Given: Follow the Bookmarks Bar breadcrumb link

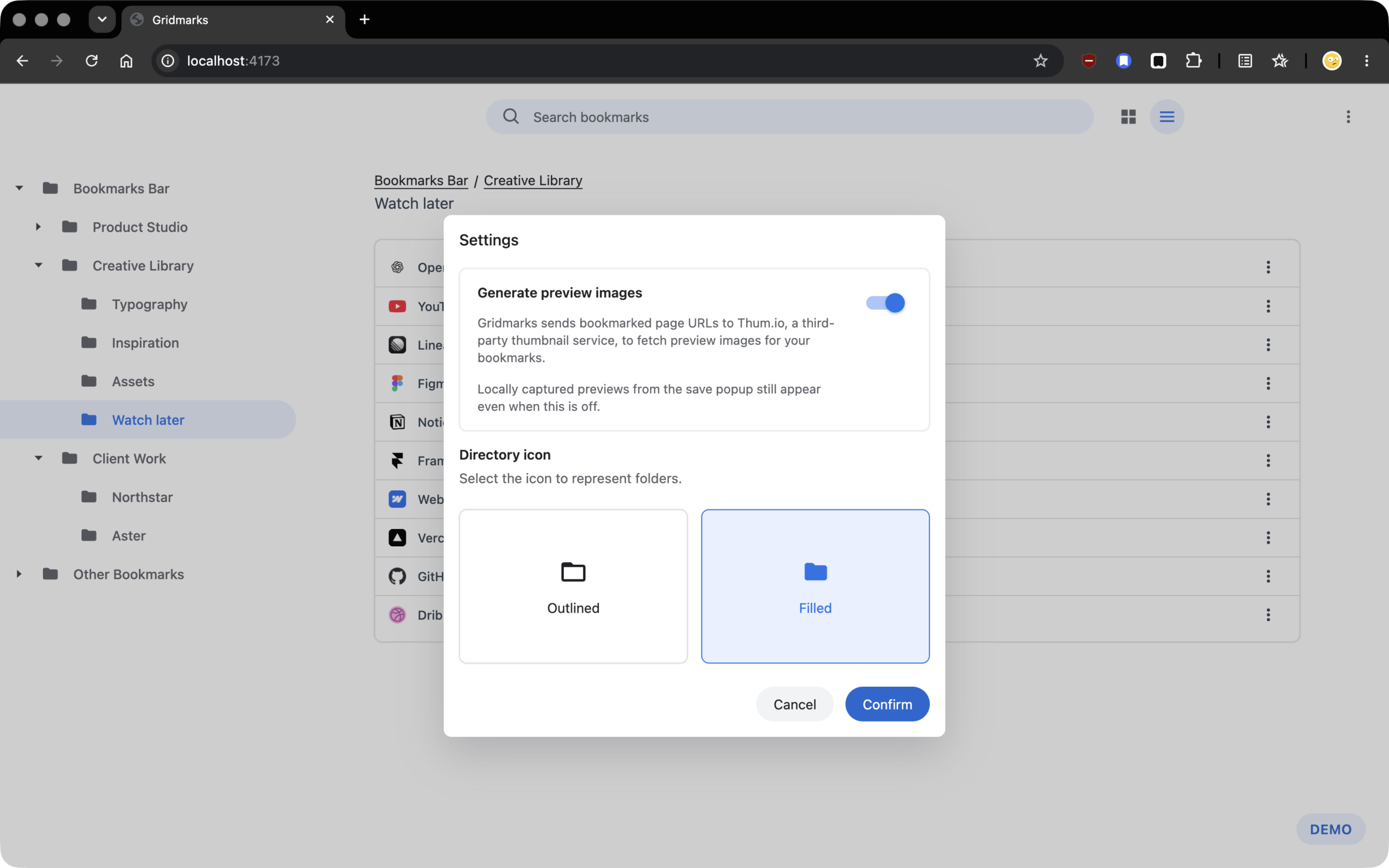Looking at the screenshot, I should [420, 180].
